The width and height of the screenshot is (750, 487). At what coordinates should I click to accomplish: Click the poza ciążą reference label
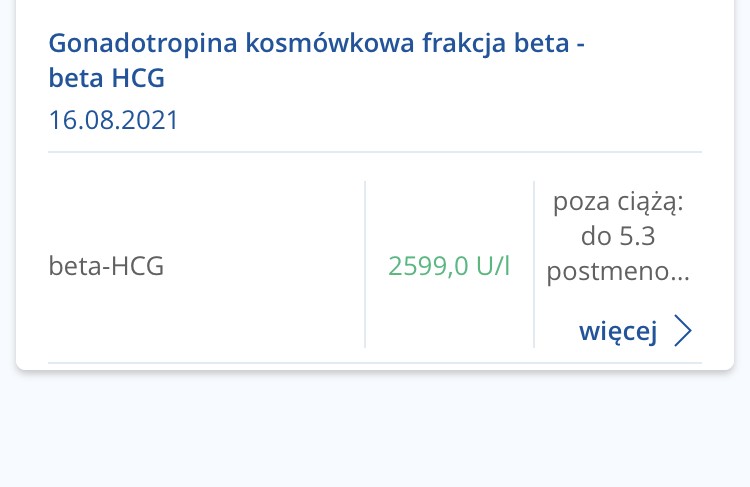coord(618,203)
